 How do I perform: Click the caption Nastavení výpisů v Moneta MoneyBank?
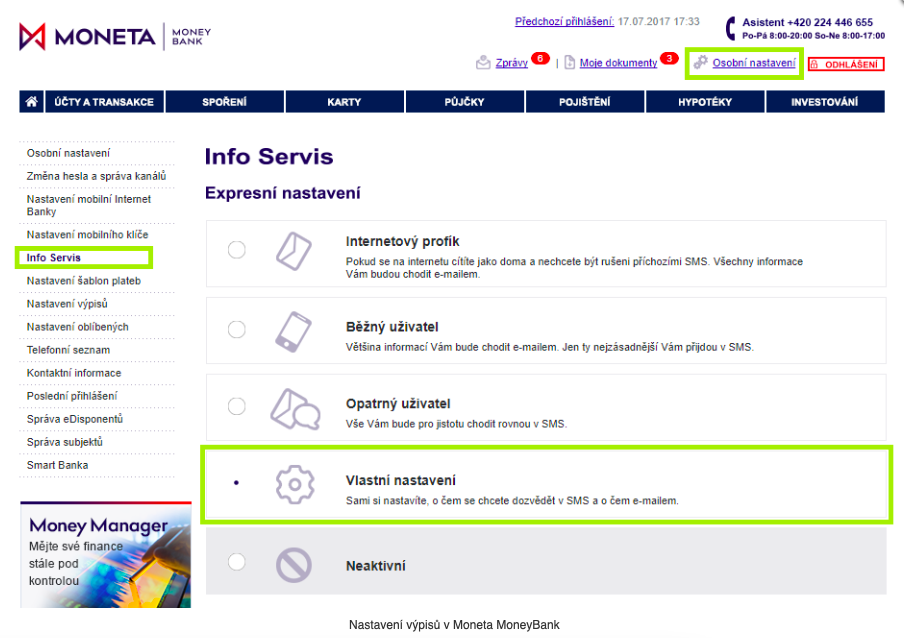(454, 625)
